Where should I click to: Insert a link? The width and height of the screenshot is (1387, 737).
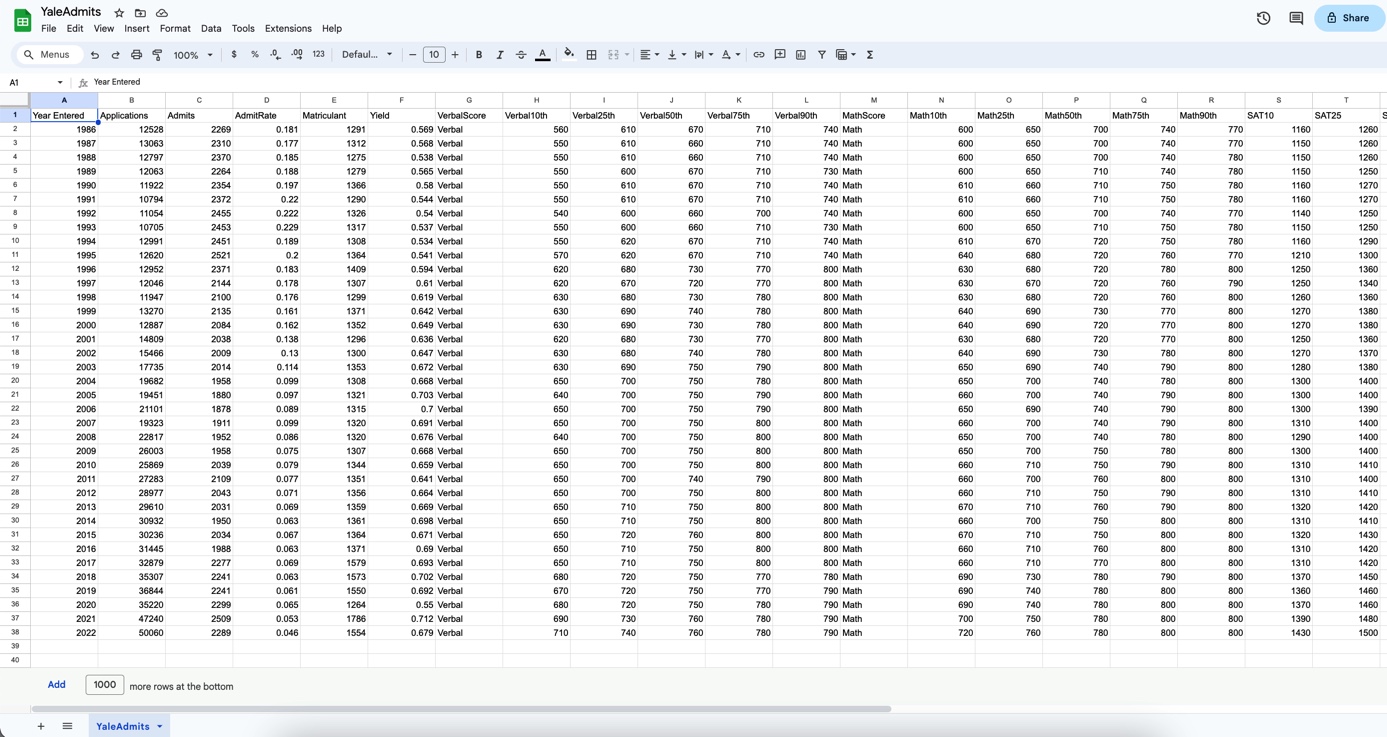(759, 54)
